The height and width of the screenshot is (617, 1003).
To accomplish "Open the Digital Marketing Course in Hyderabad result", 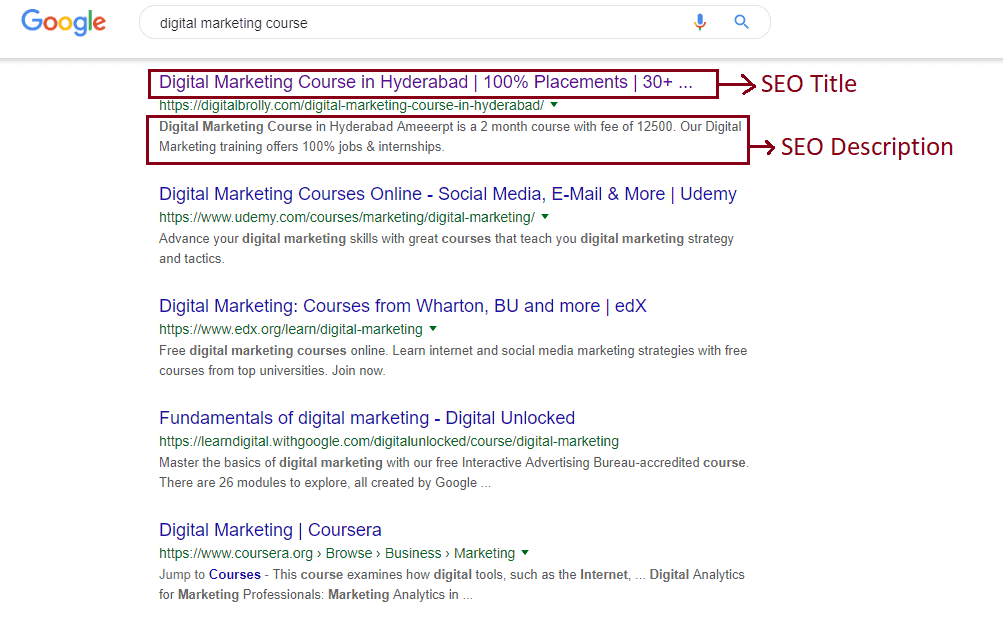I will pyautogui.click(x=425, y=82).
